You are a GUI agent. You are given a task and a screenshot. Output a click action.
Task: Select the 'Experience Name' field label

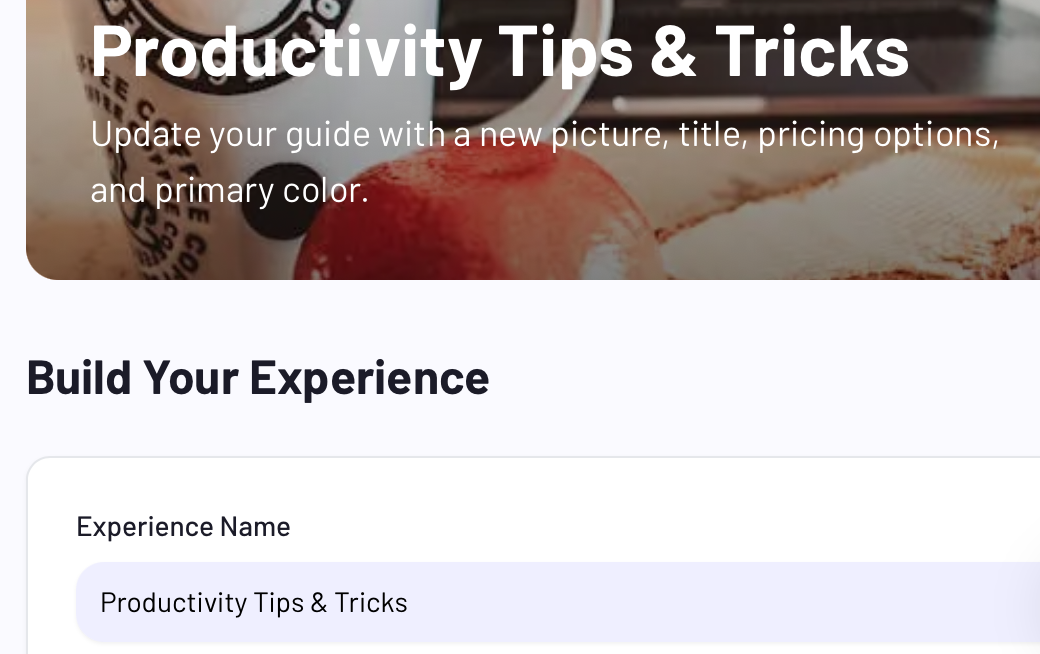click(x=183, y=527)
